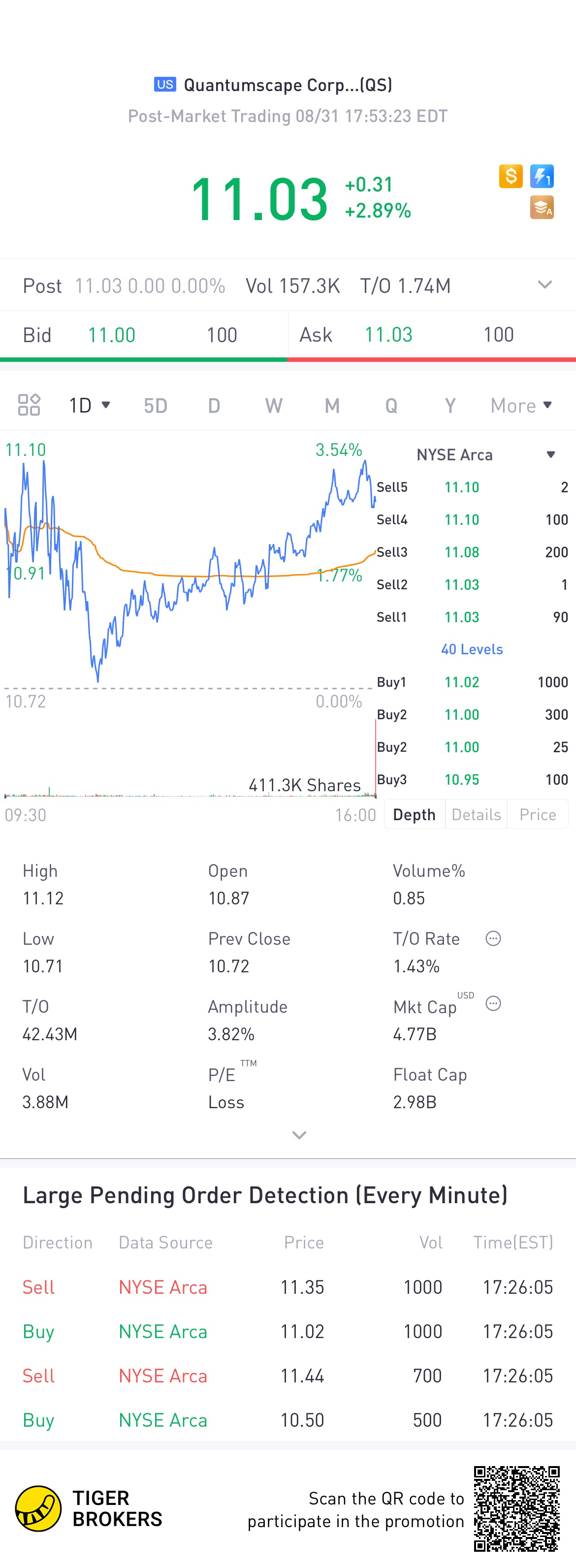The width and height of the screenshot is (576, 1568).
Task: Tap the Buy1 11.02 order row
Action: tap(472, 682)
